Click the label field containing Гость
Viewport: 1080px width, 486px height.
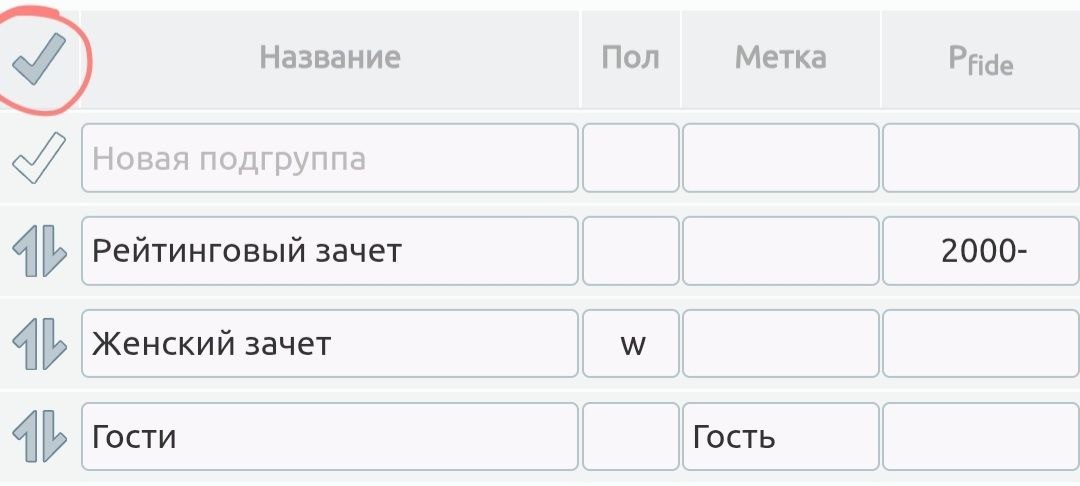pos(780,437)
